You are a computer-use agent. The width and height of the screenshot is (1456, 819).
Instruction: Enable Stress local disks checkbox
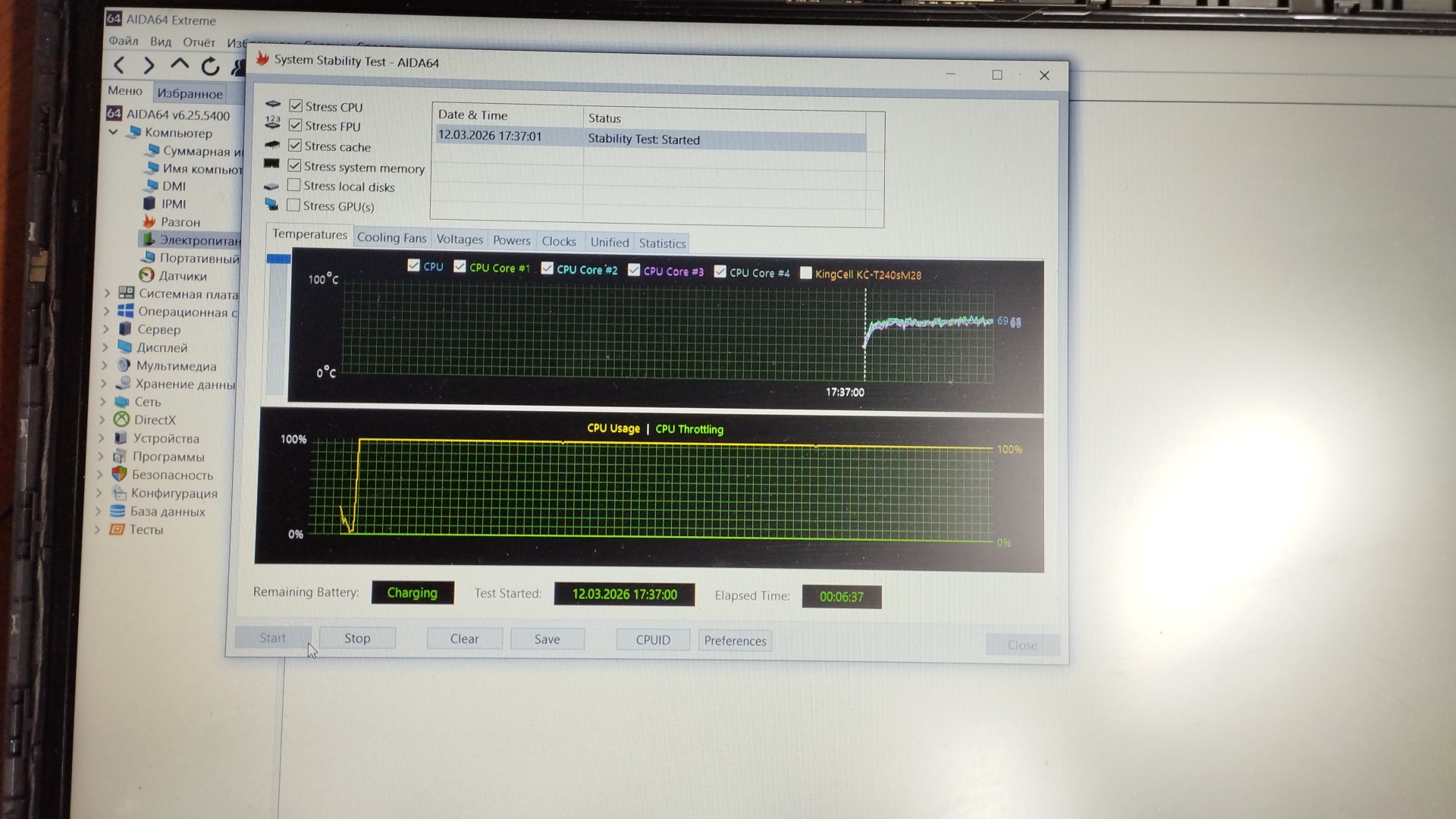(x=294, y=186)
